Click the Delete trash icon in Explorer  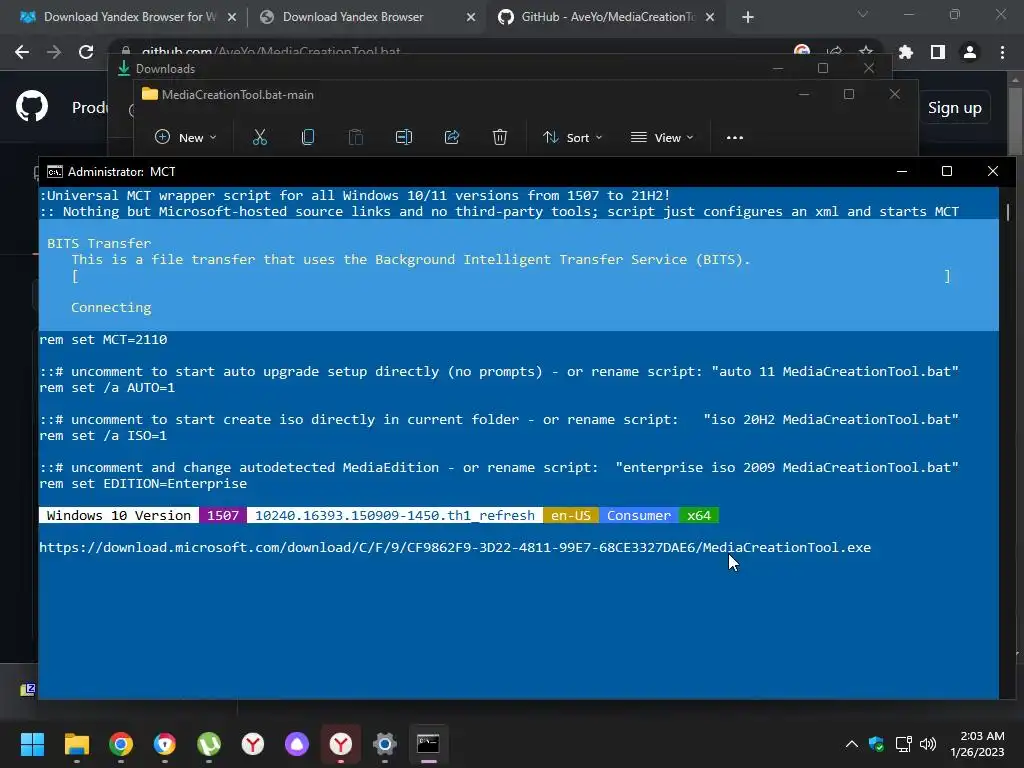500,137
